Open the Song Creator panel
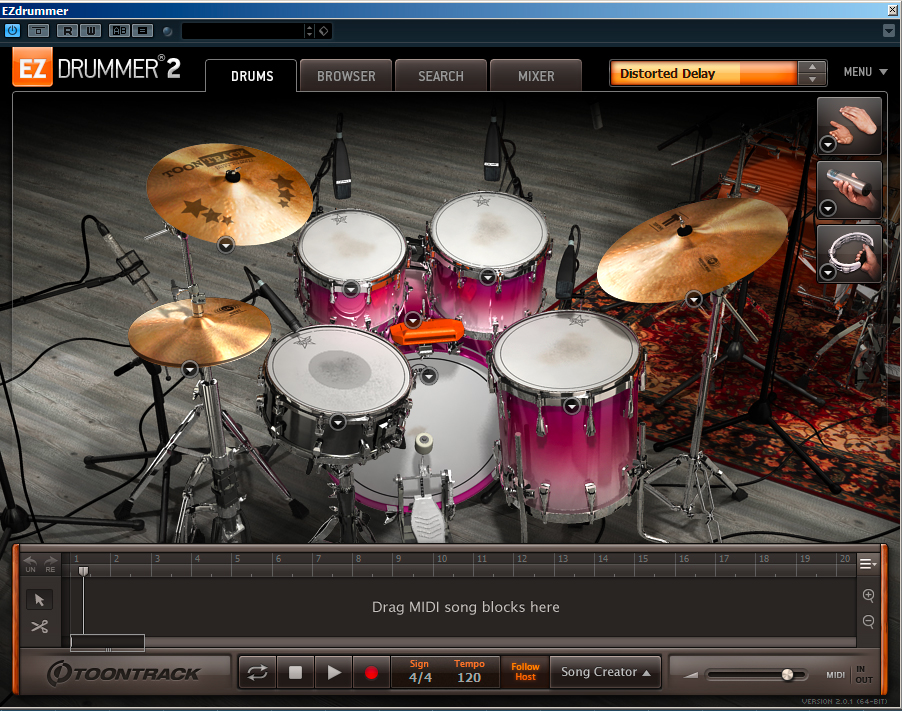 point(605,672)
